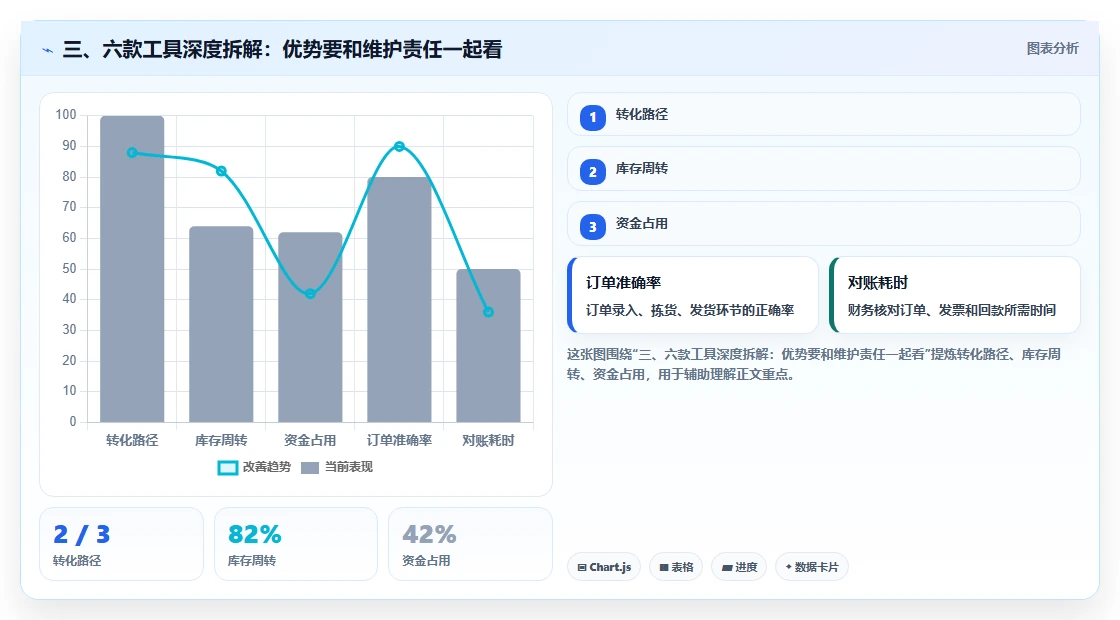Click the 转化路径 bar in chart
This screenshot has width=1120, height=620.
tap(132, 269)
